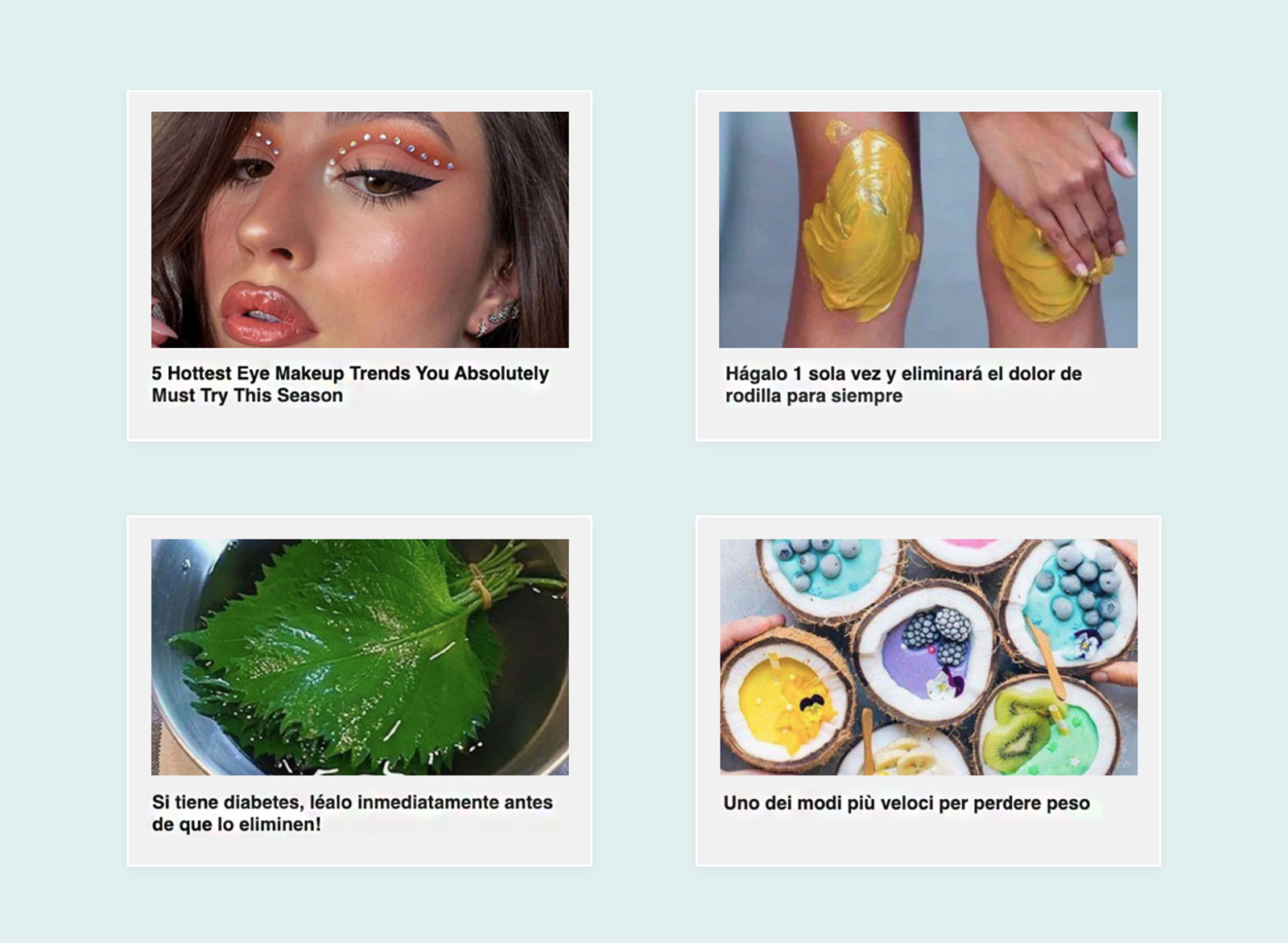1288x943 pixels.
Task: Click the words "Must Try This Season"
Action: [247, 395]
